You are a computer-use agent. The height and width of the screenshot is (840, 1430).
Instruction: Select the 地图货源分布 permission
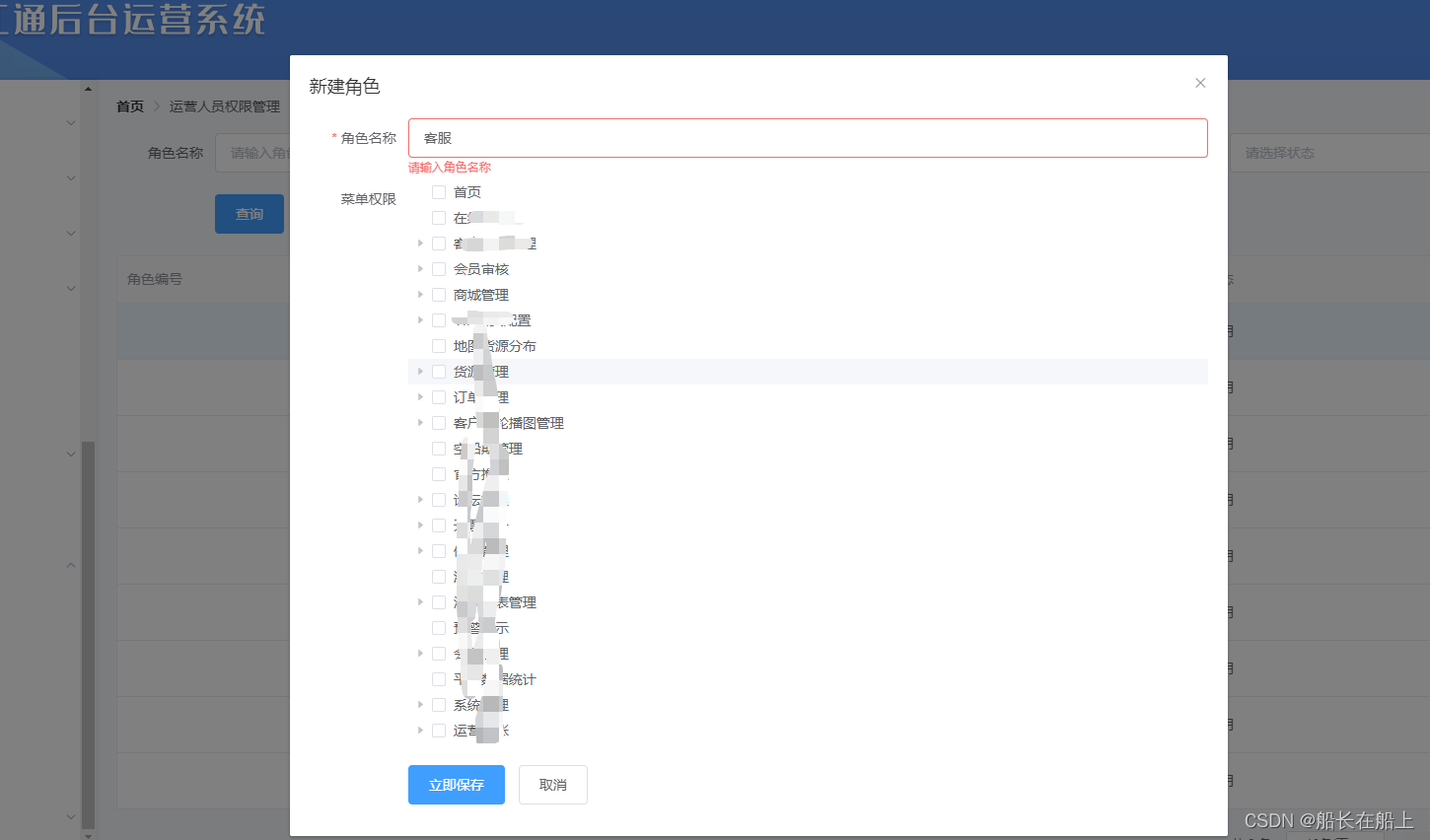click(x=439, y=346)
